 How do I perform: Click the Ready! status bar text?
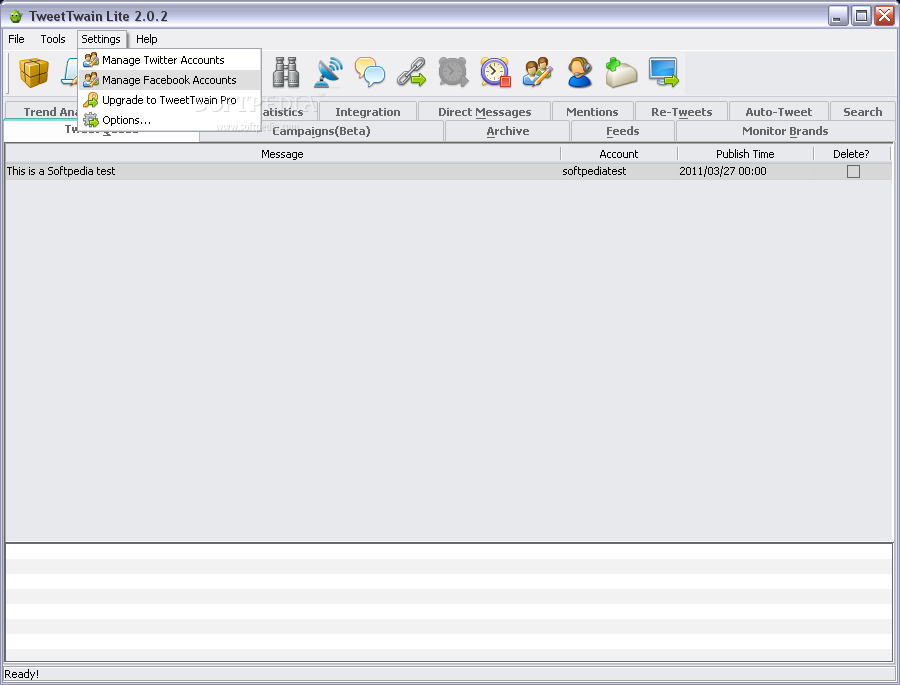click(x=21, y=674)
